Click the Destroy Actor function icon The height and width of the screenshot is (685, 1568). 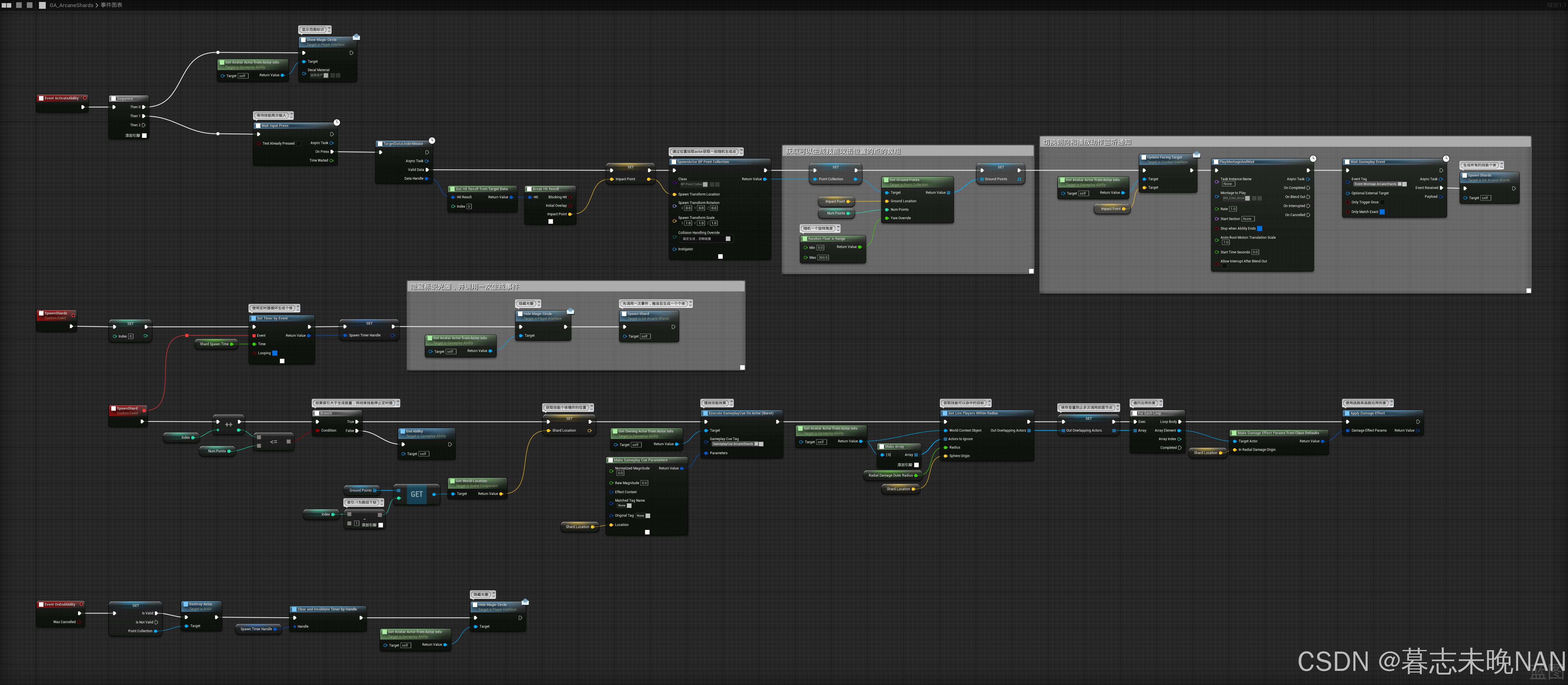186,604
